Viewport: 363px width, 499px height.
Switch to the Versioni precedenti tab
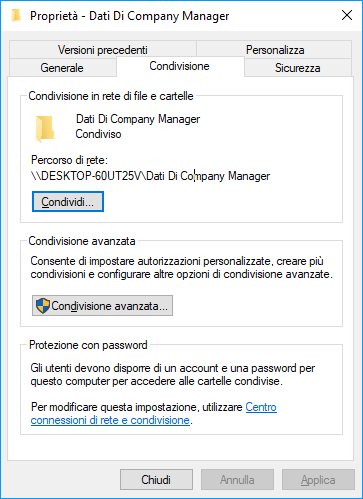103,50
